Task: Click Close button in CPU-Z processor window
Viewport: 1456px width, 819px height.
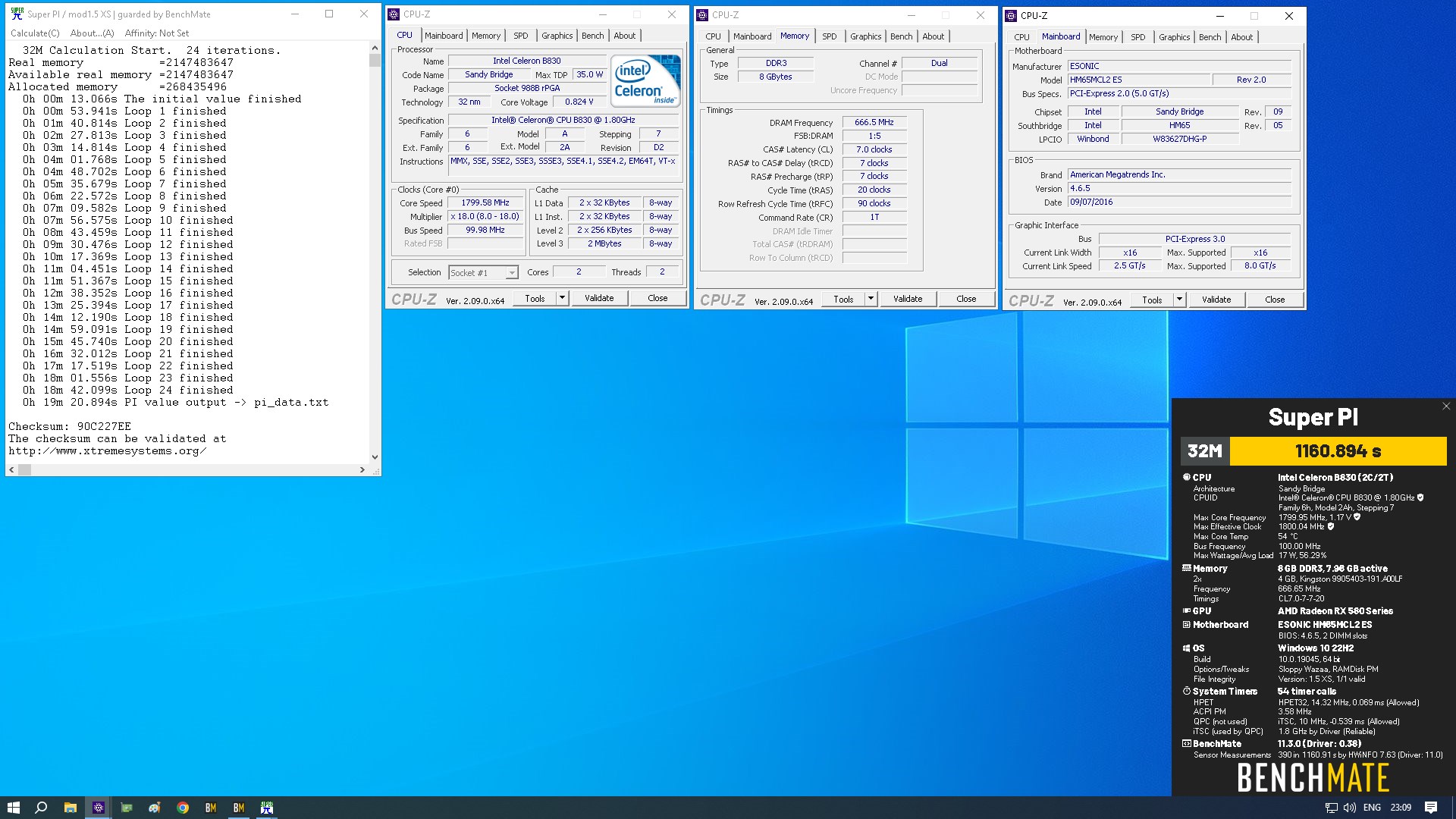Action: [x=657, y=298]
